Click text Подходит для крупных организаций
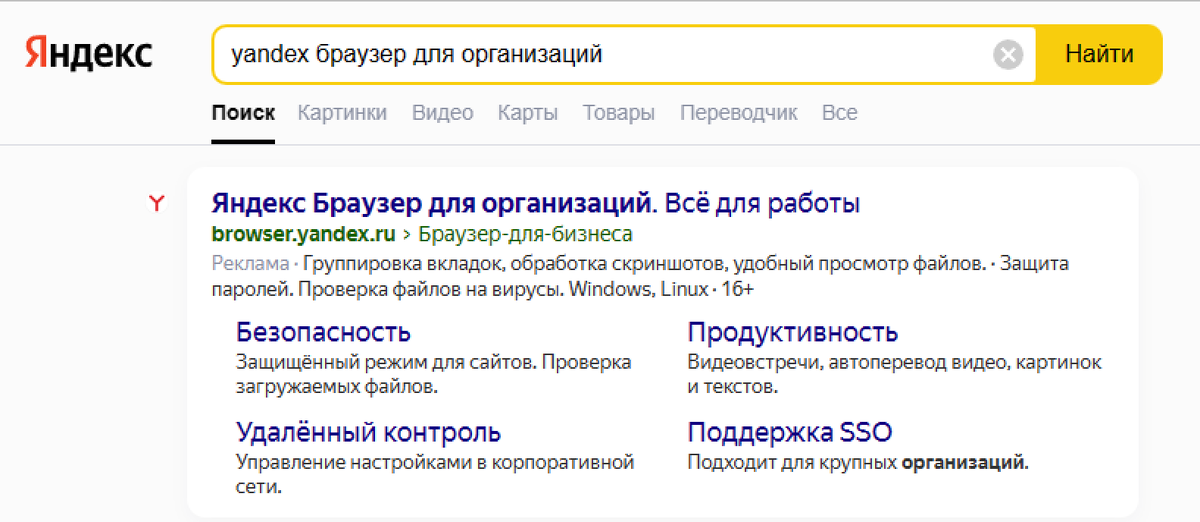Viewport: 1200px width, 522px height. [858, 463]
